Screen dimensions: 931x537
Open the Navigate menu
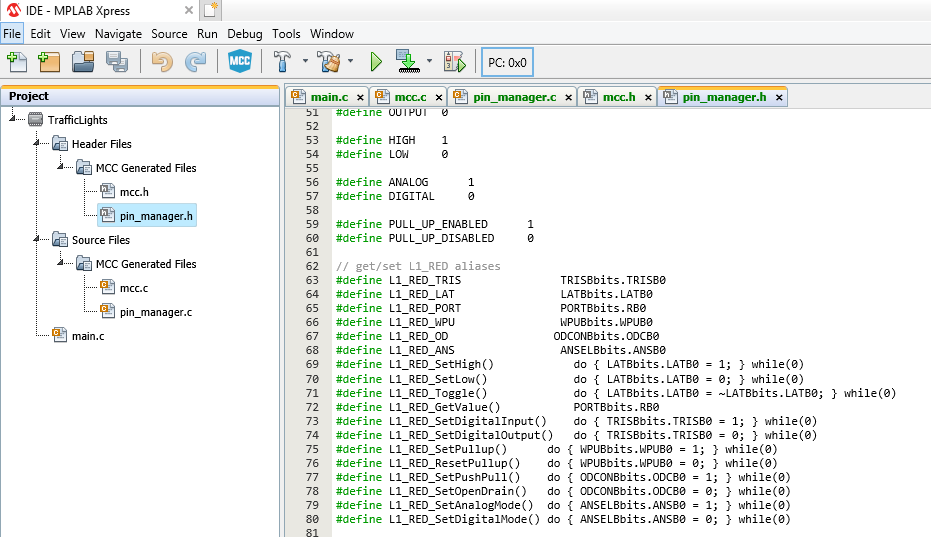click(x=119, y=33)
